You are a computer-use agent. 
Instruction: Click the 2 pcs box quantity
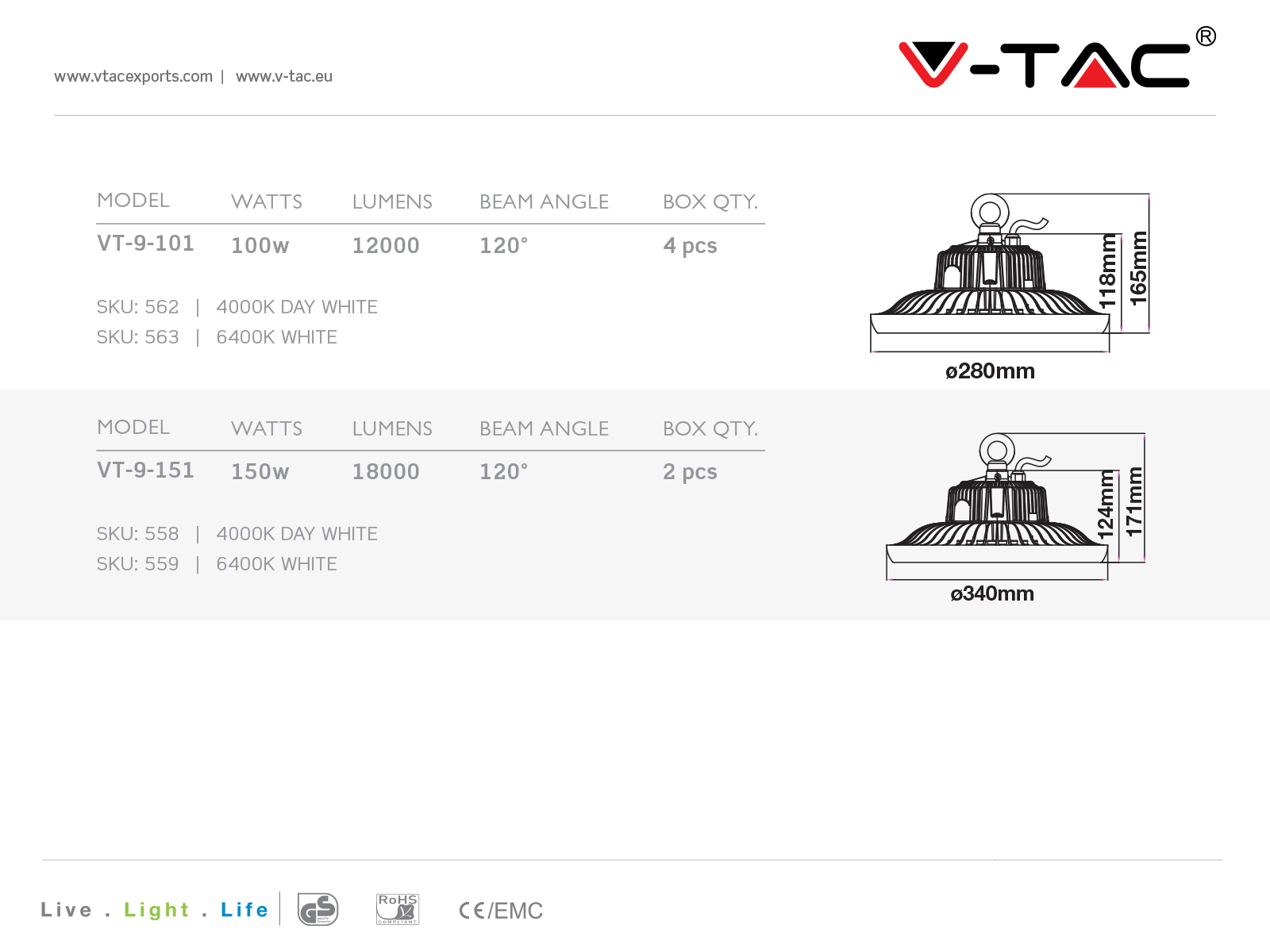point(690,472)
